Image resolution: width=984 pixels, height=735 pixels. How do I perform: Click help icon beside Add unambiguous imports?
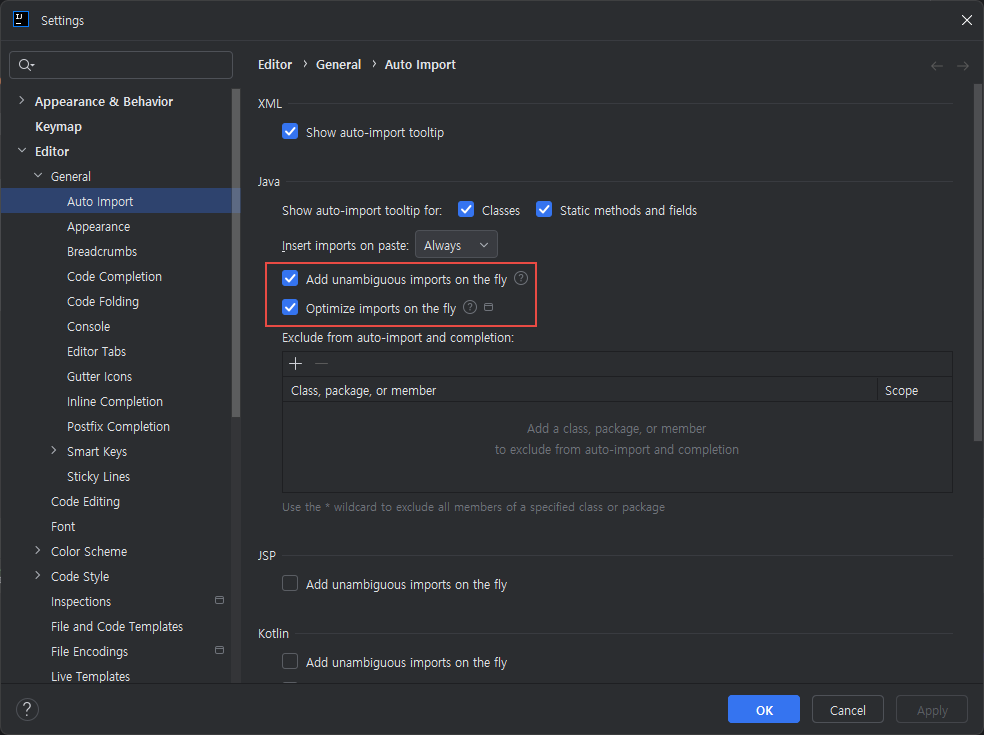pos(521,279)
